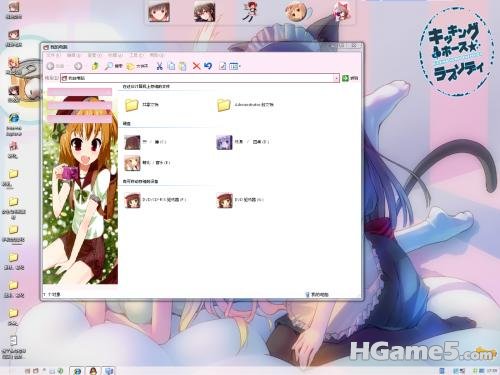Click the Internet Explorer taskbar button
500x375 pixels.
77,371
